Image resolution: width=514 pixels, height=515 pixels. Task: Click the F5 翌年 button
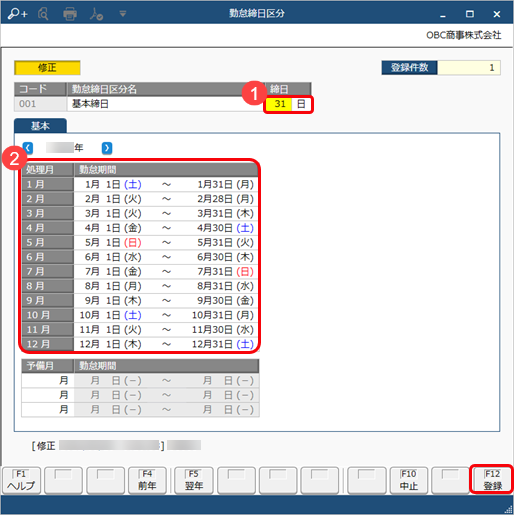[x=194, y=480]
